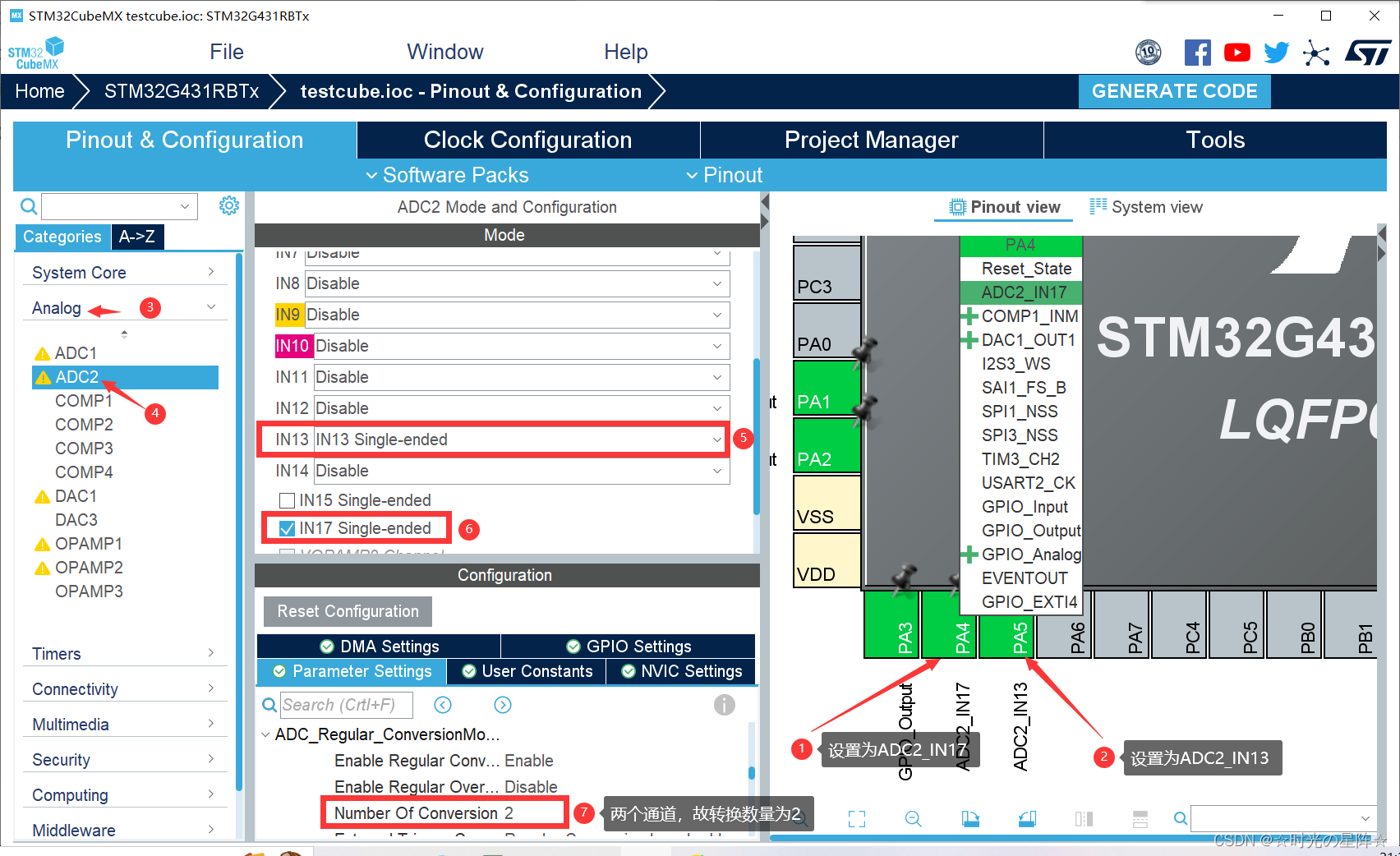This screenshot has width=1400, height=856.
Task: Go to next search result arrow
Action: point(503,705)
